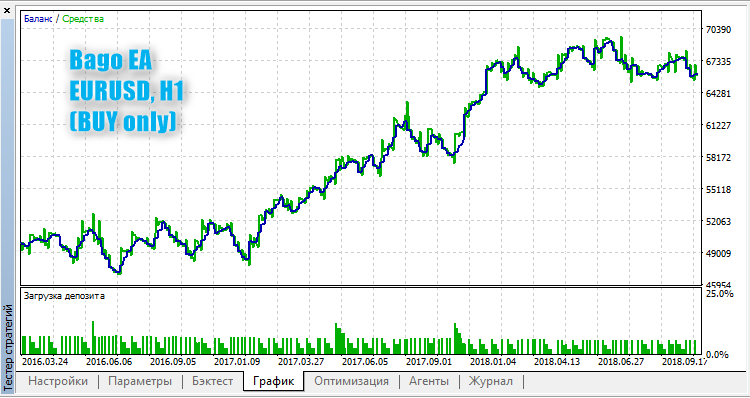Viewport: 750px width, 398px height.
Task: Click the 2017.06.05 date label
Action: 366,361
